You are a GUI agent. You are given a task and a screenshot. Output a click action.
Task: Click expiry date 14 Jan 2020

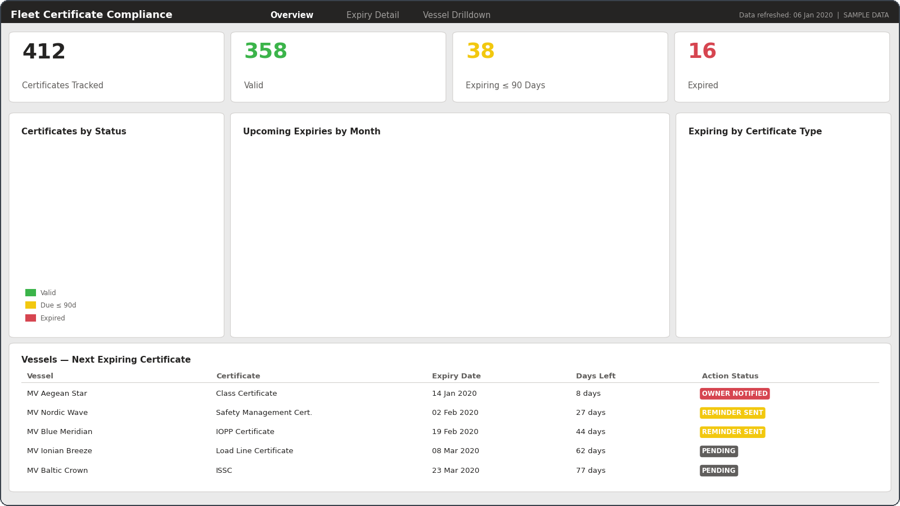coord(454,394)
